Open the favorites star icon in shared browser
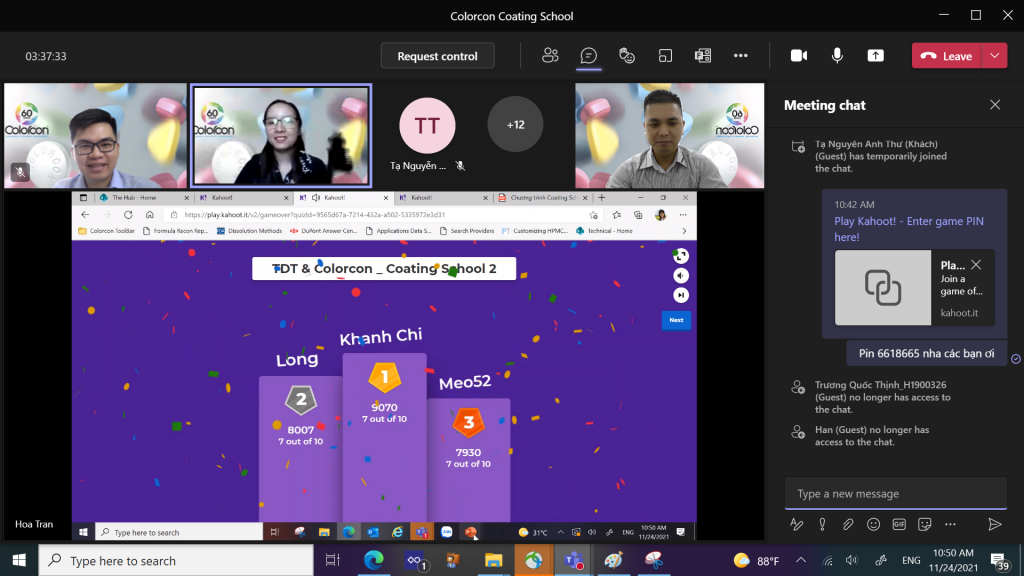 (x=616, y=215)
